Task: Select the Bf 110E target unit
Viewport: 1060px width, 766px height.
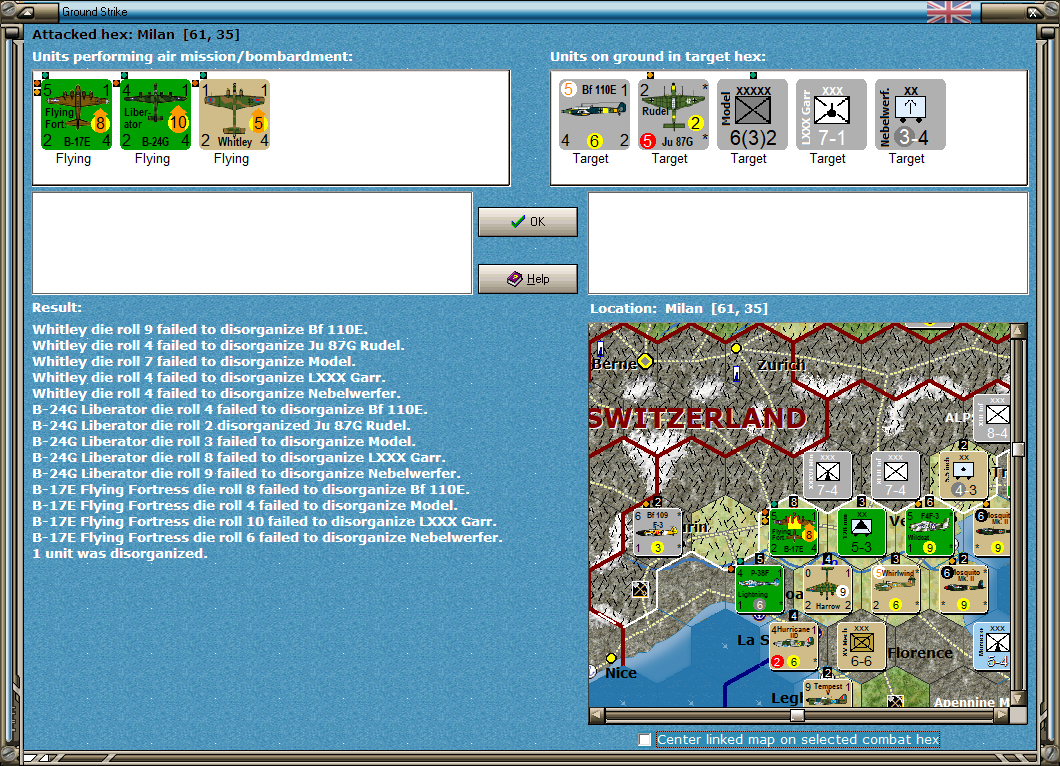Action: (594, 114)
